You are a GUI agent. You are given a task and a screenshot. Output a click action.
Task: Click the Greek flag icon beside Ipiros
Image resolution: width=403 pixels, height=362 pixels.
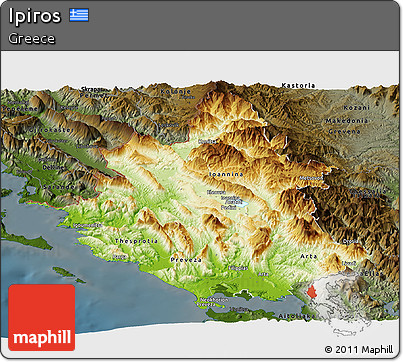tap(79, 15)
